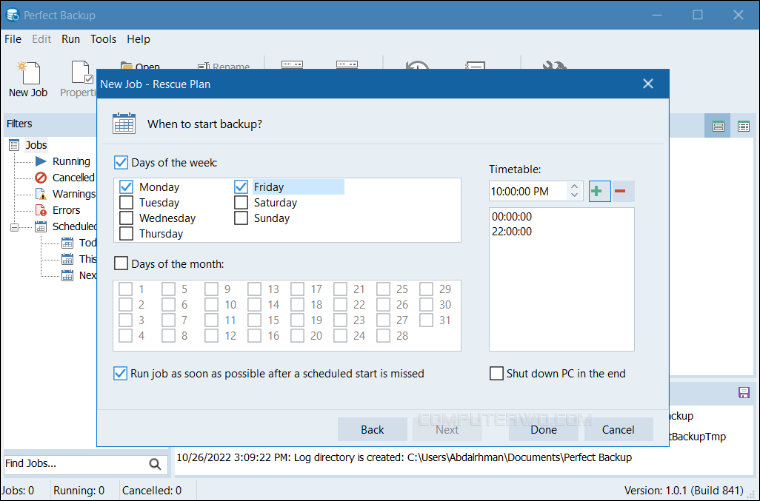Select the Cancelled filter

click(73, 177)
